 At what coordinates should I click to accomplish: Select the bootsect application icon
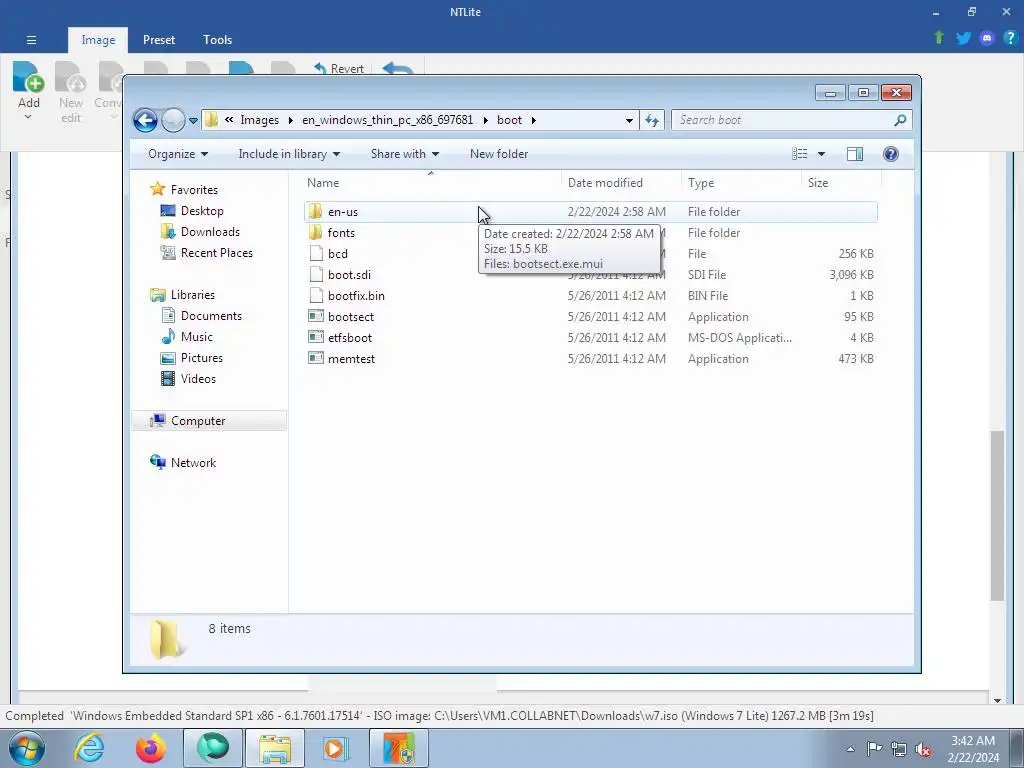[316, 317]
